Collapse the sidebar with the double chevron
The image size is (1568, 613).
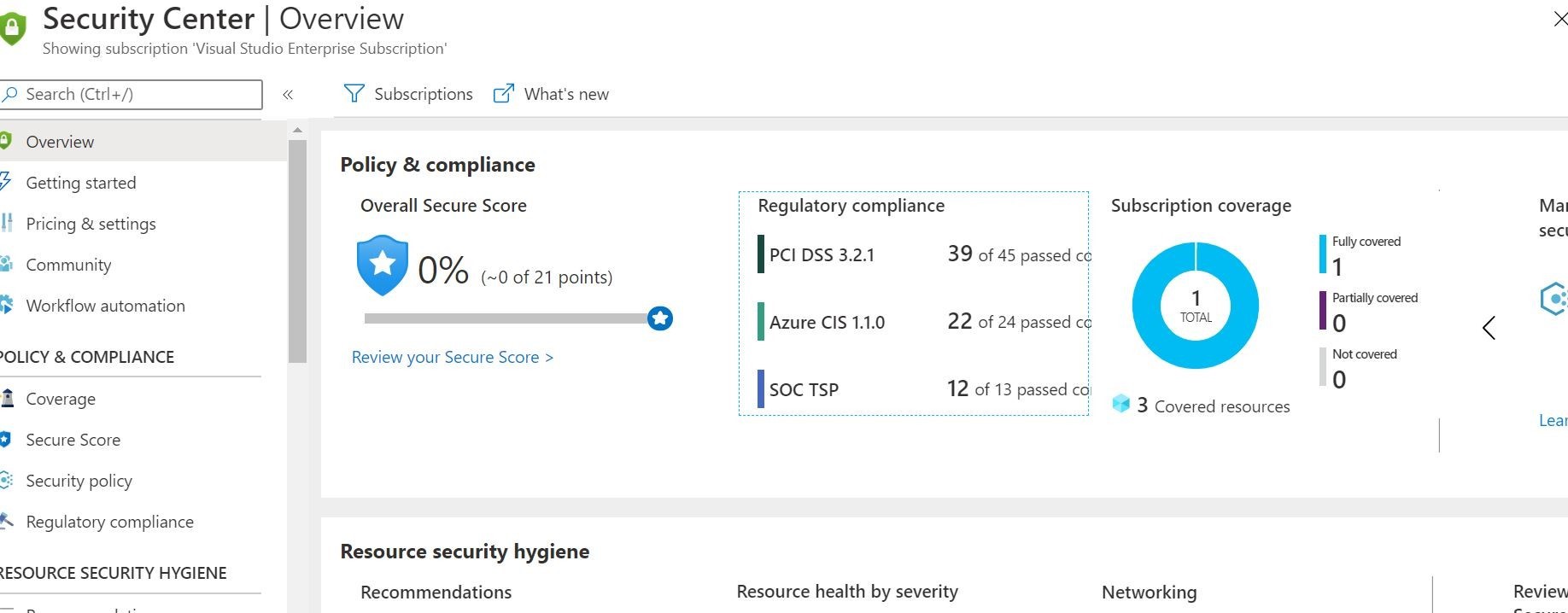tap(288, 95)
